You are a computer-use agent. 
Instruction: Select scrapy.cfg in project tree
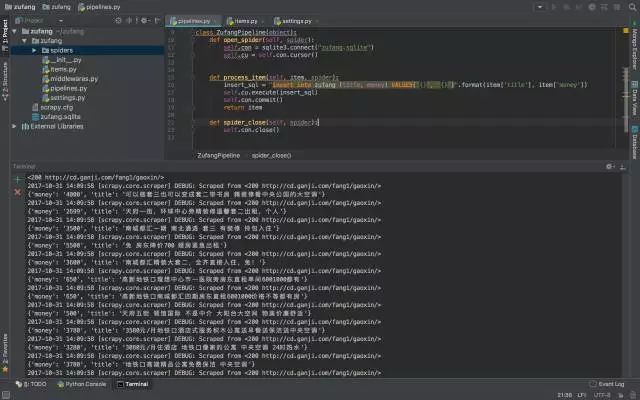pyautogui.click(x=53, y=107)
